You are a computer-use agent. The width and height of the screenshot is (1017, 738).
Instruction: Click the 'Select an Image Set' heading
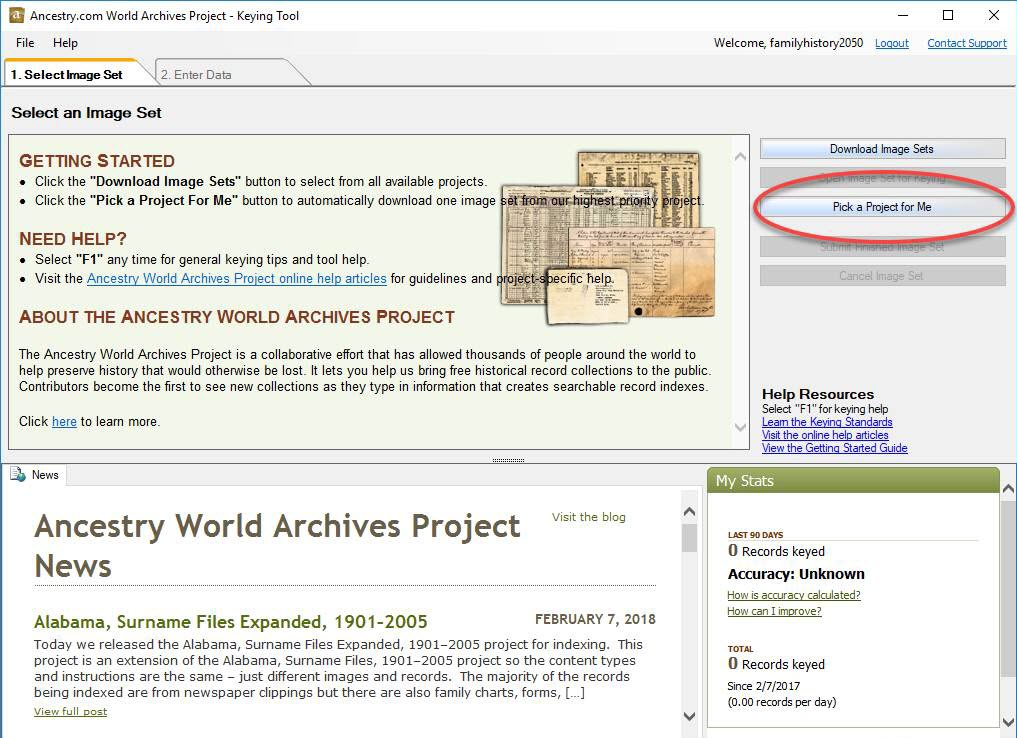pyautogui.click(x=86, y=113)
